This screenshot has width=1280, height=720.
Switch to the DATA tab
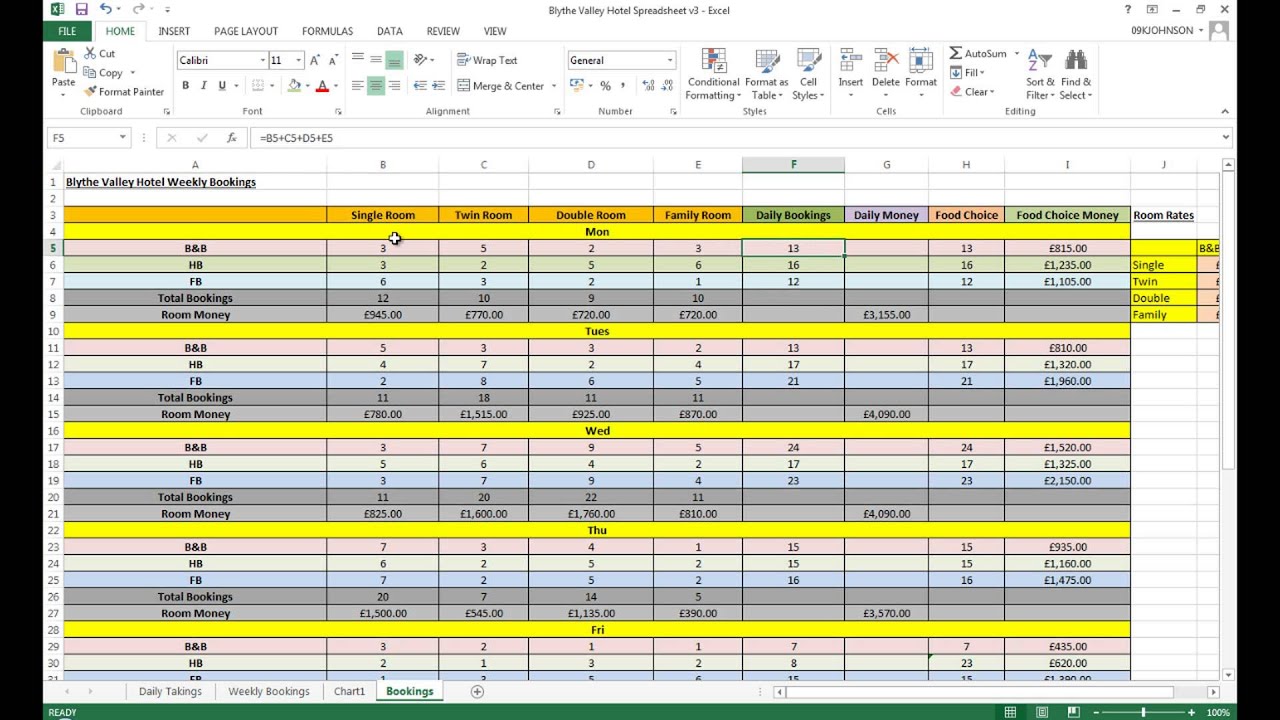(390, 31)
